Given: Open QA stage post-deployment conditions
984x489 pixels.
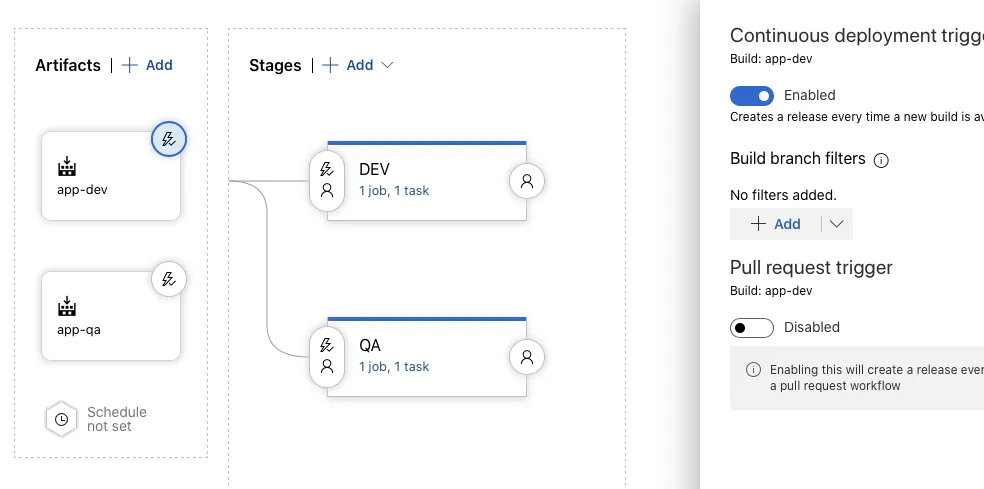Looking at the screenshot, I should 527,357.
